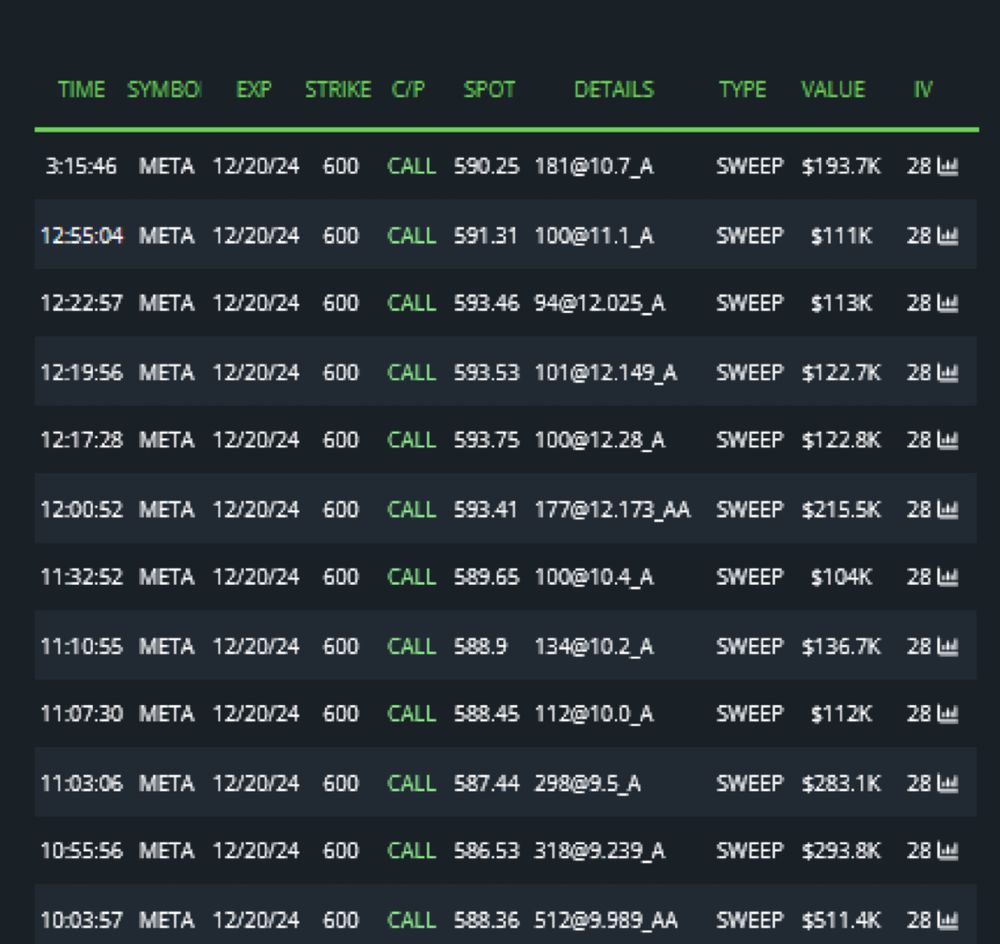Viewport: 1000px width, 944px height.
Task: Sort by the VALUE column header
Action: [834, 89]
